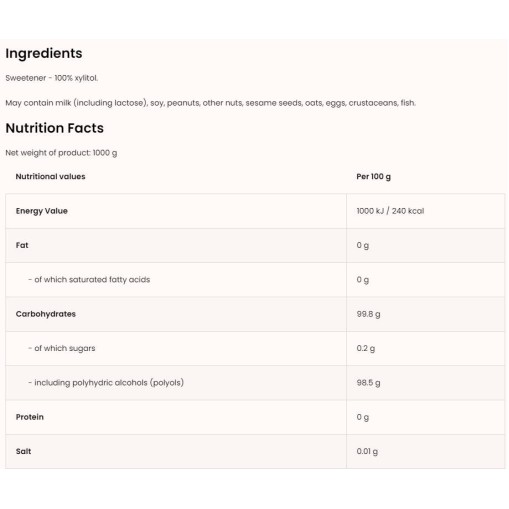Select the Fat row label
509x509 pixels.
(22, 246)
